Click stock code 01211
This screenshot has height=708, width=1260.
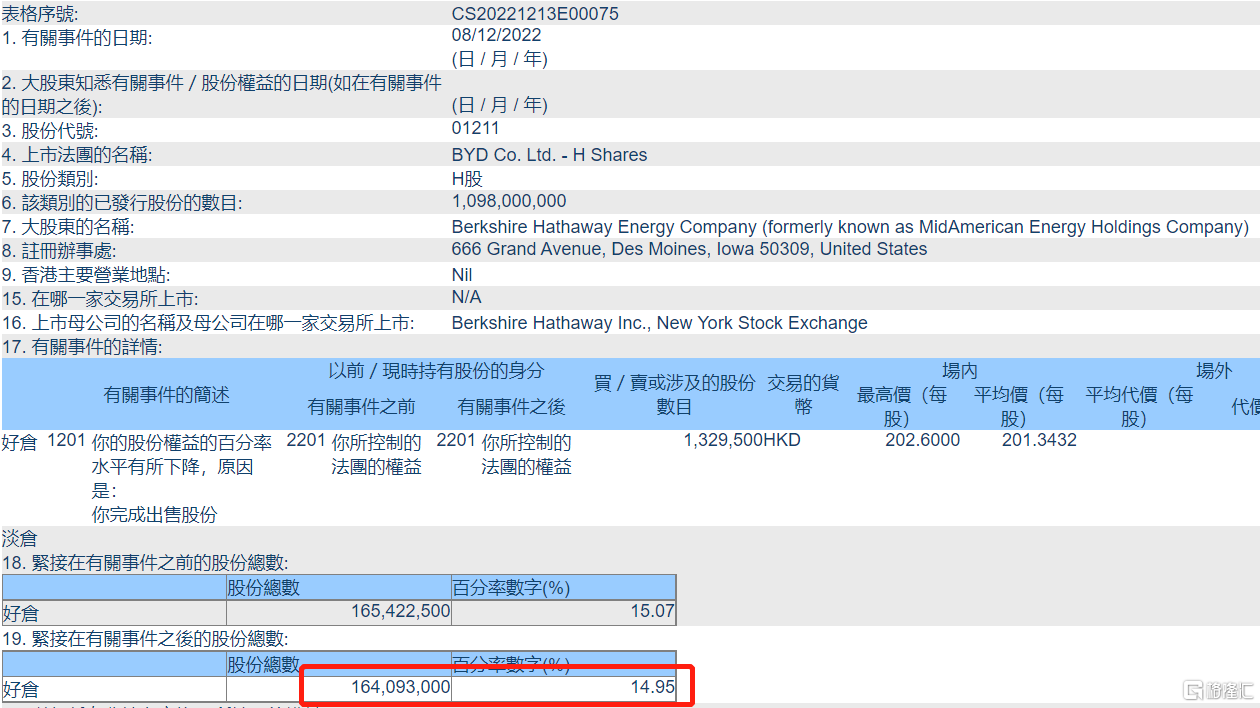[476, 128]
